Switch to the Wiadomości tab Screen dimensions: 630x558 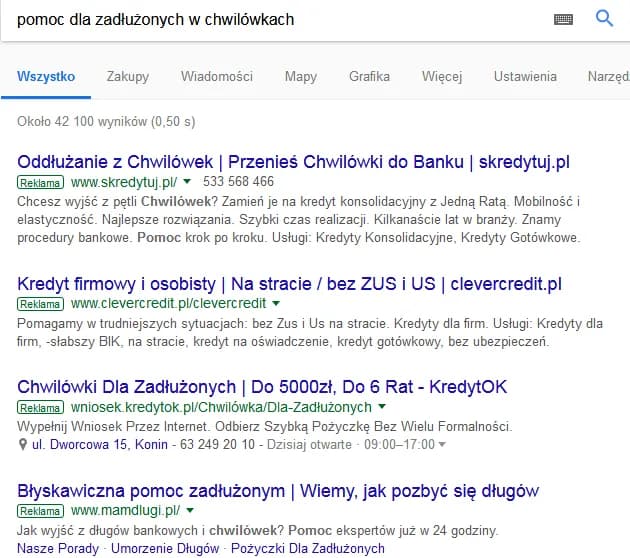[x=216, y=76]
